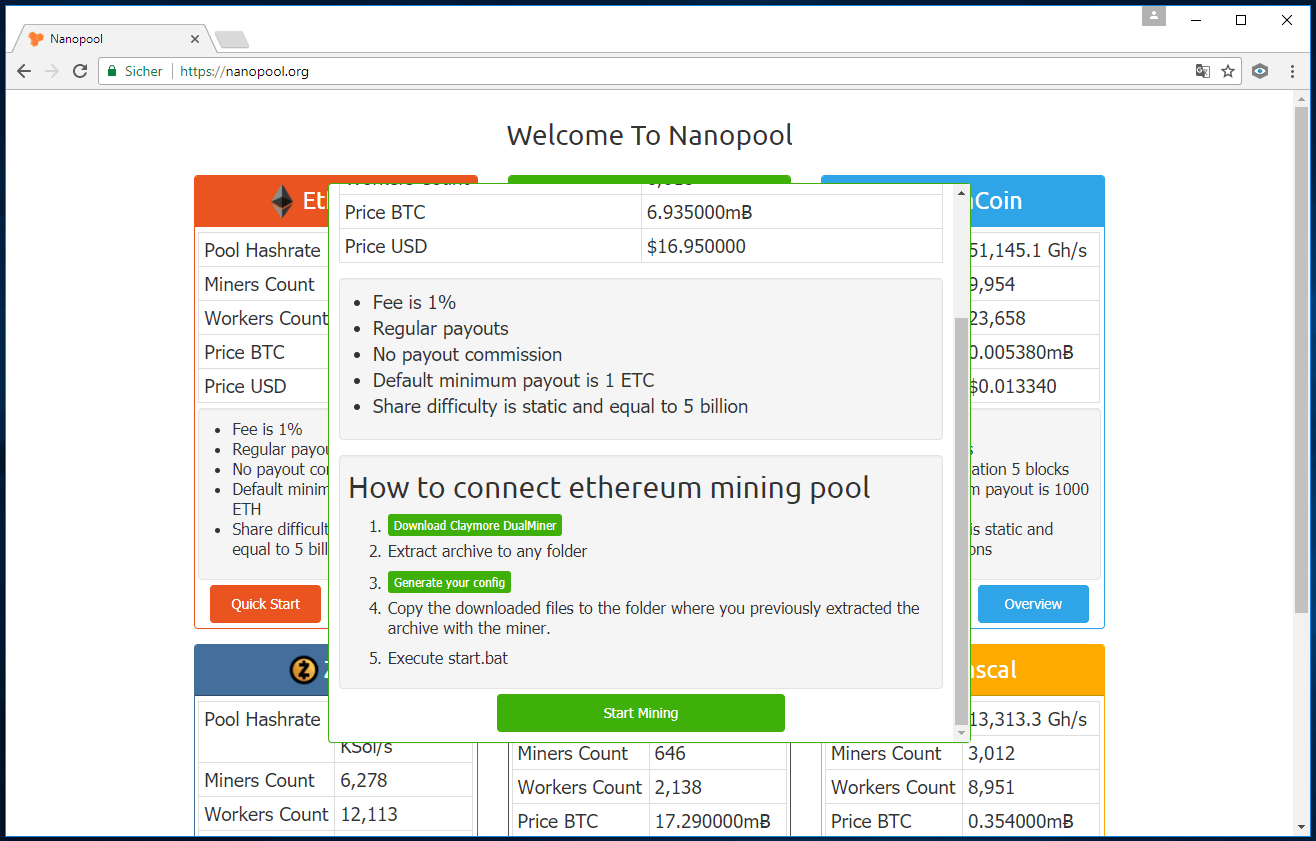Screen dimensions: 1316x841
Task: Select the 8,951 workers count value
Action: pyautogui.click(x=991, y=788)
